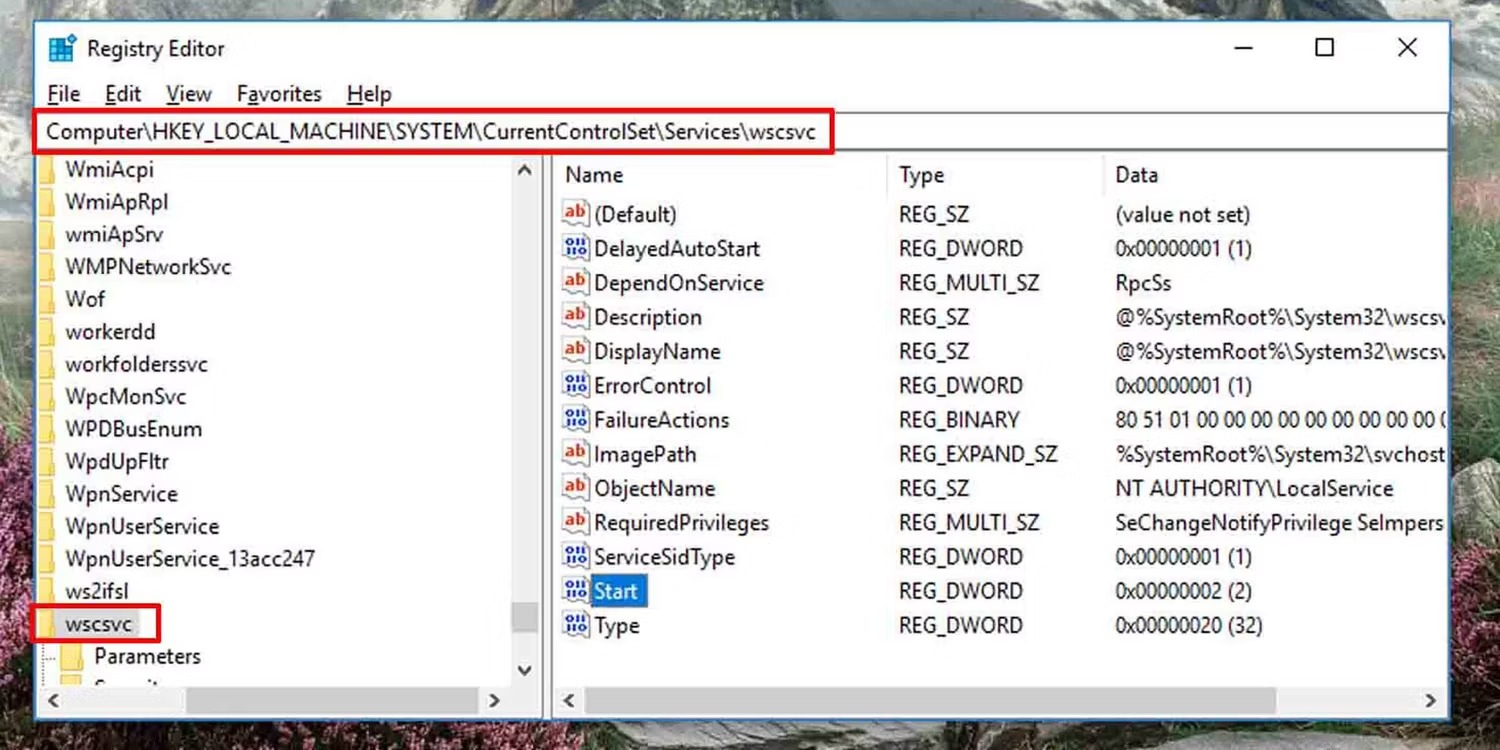Select the wscsvc key in tree

coord(98,624)
